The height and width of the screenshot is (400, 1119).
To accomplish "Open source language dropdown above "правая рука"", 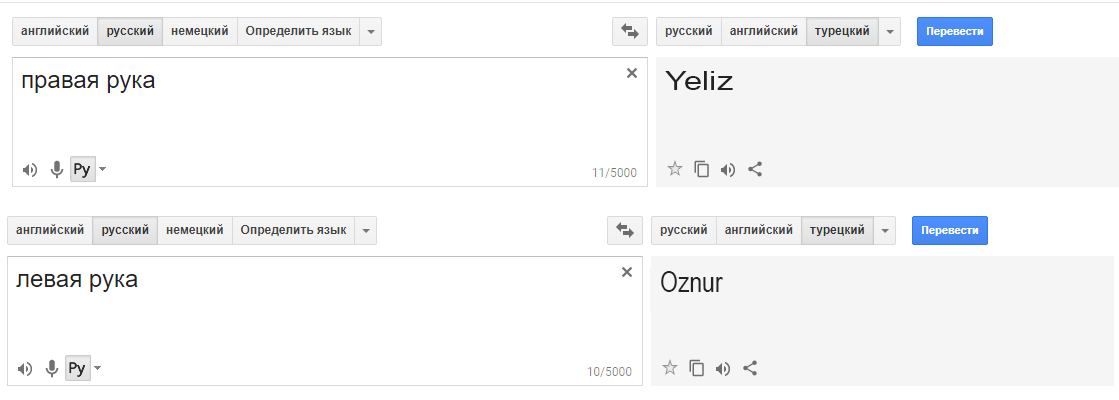I will pos(370,31).
